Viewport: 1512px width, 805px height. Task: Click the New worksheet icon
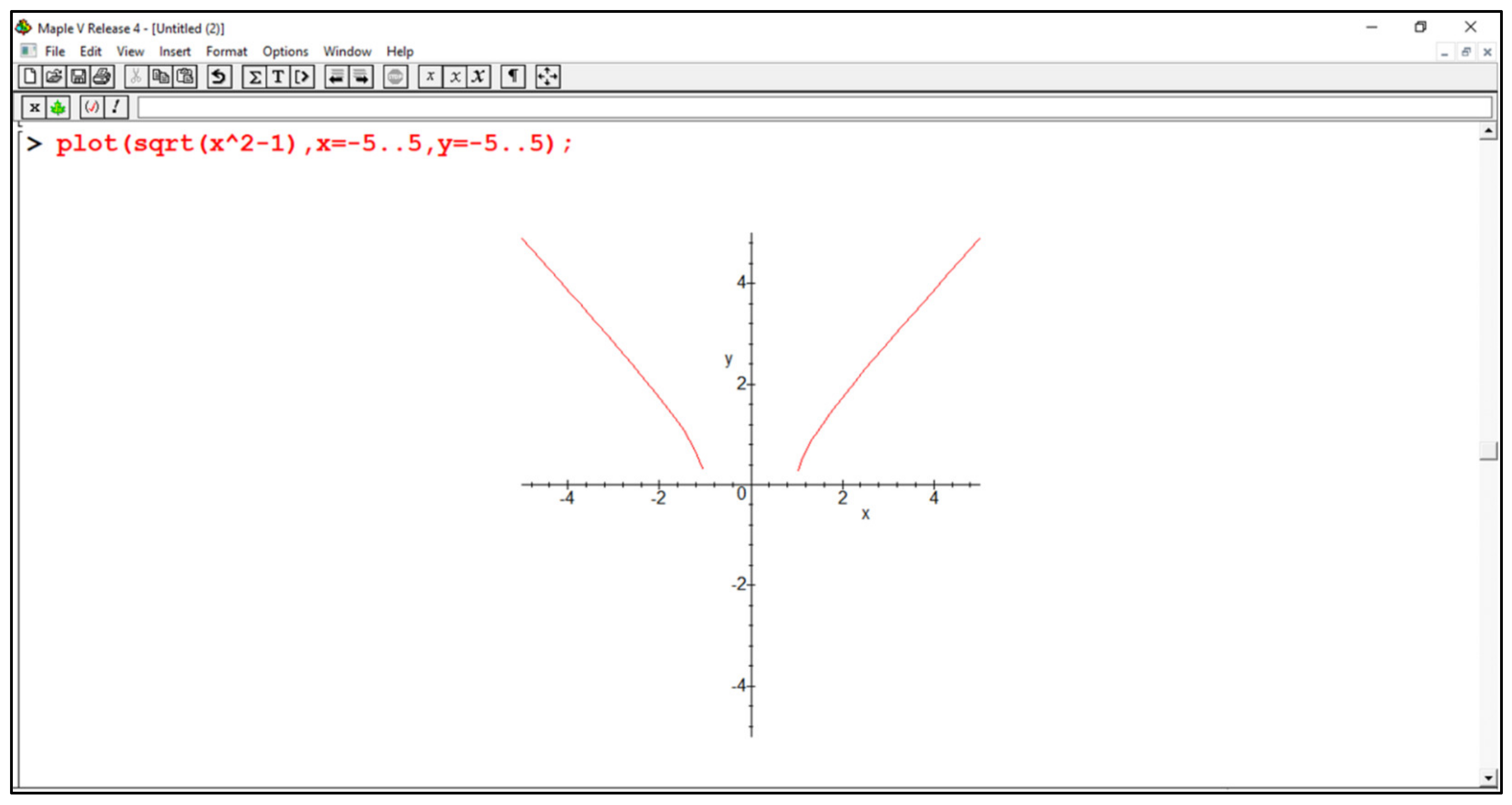coord(30,77)
